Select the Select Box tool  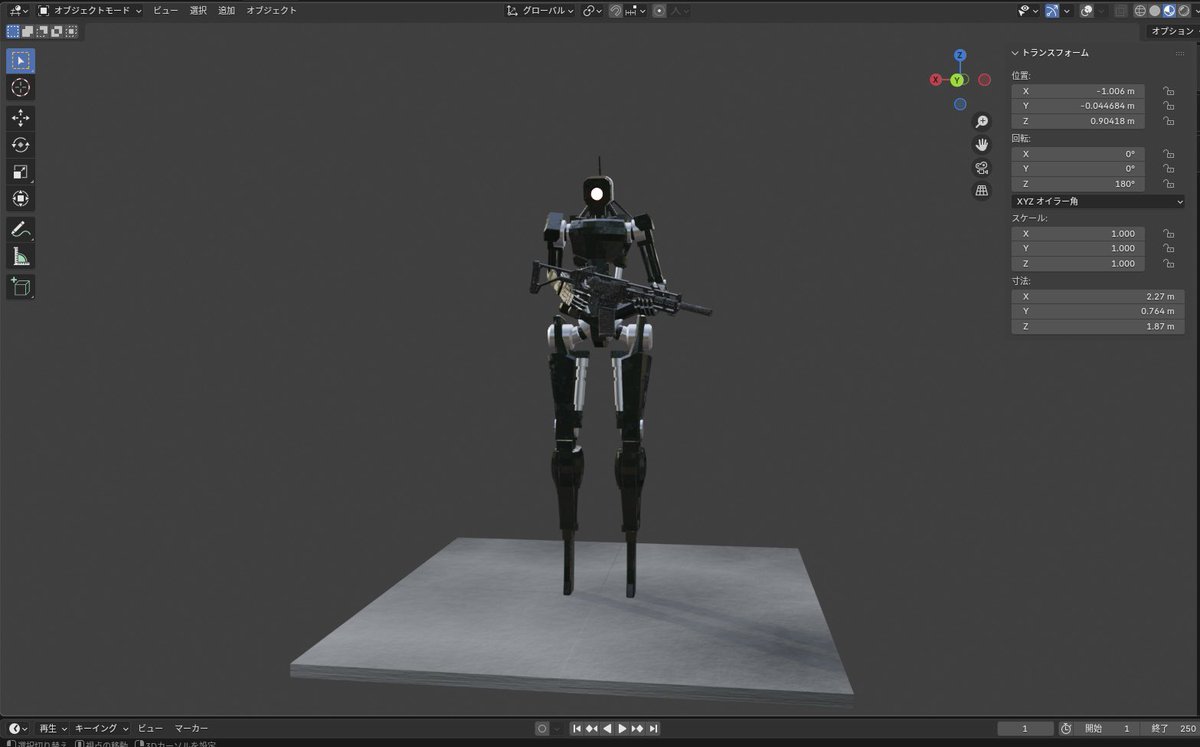(x=20, y=60)
